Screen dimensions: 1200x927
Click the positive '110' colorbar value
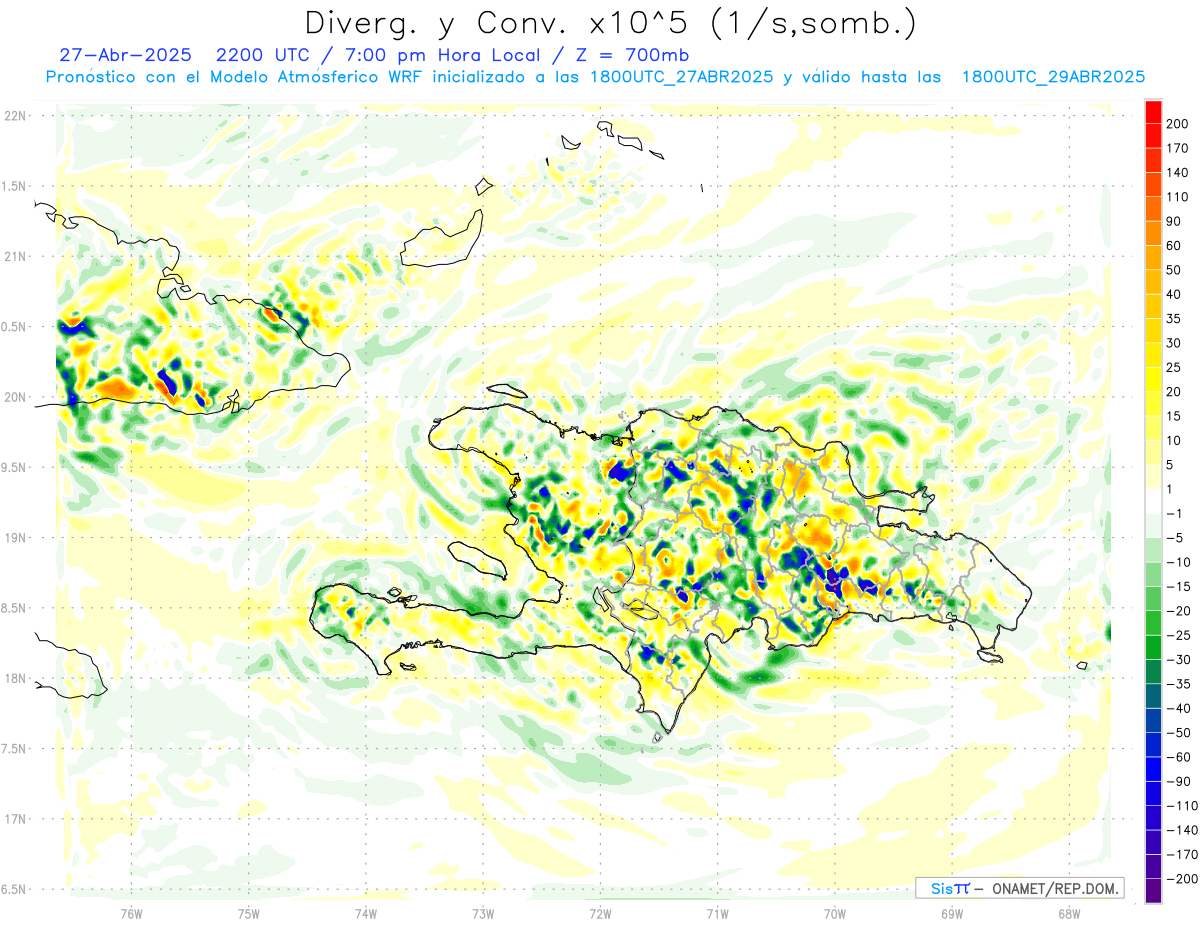click(1178, 197)
